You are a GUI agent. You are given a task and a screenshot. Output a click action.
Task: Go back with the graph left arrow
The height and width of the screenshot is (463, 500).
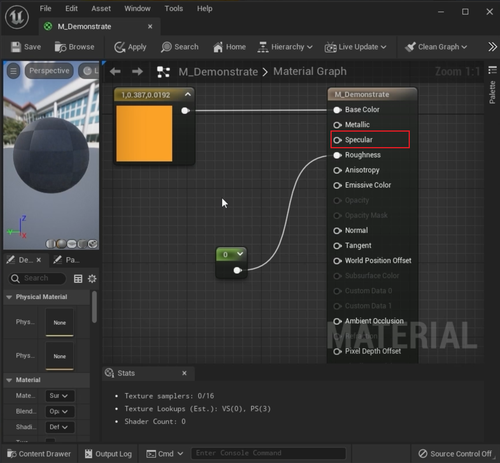(x=115, y=71)
